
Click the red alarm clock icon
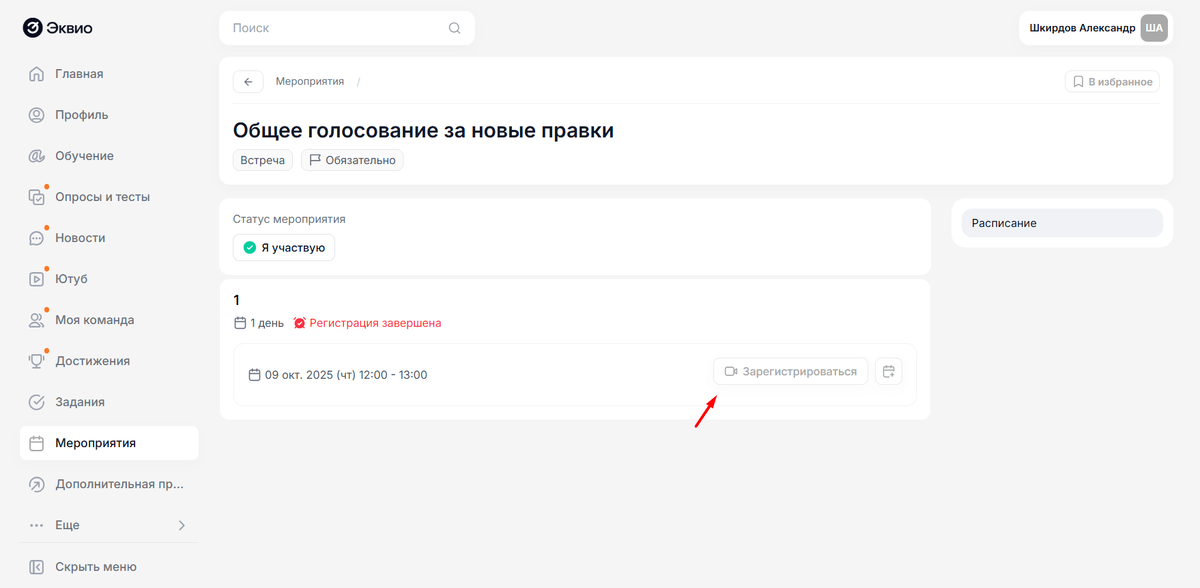pos(299,323)
